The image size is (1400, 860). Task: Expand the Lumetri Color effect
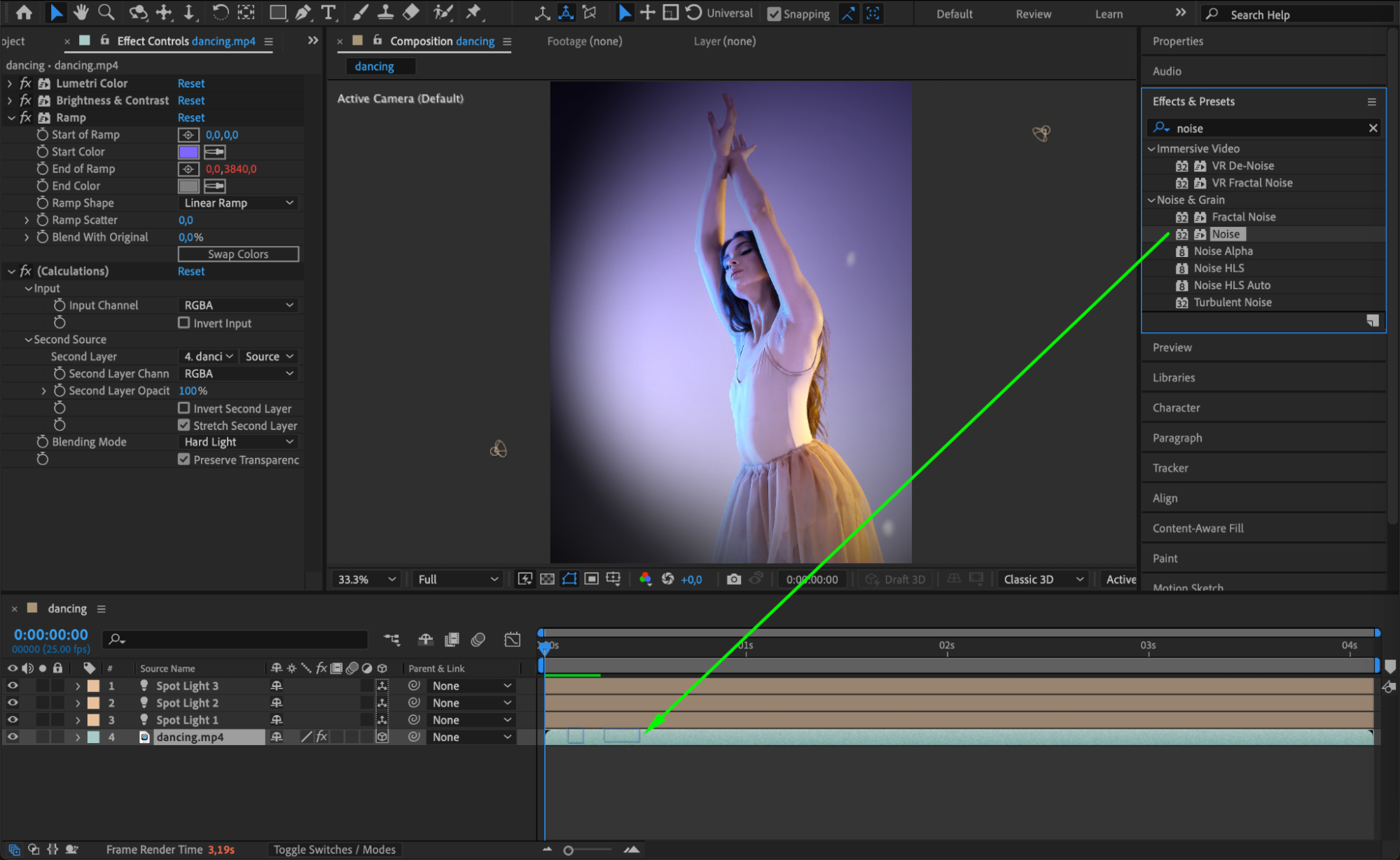(10, 83)
